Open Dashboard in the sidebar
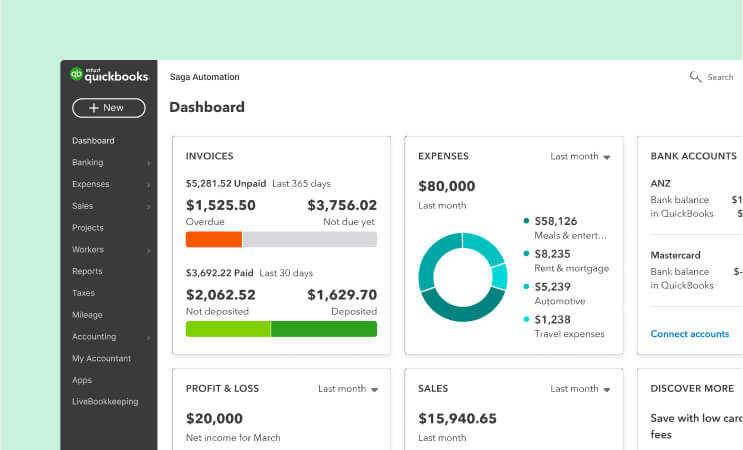Screen dimensions: 743x450 (x=93, y=141)
